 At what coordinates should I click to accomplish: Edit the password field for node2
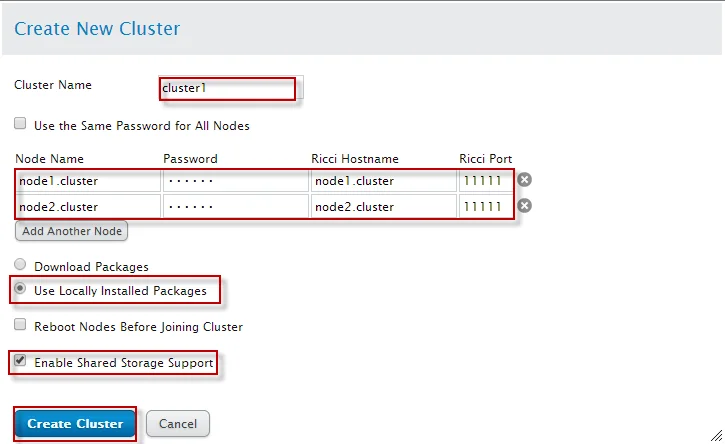click(234, 207)
